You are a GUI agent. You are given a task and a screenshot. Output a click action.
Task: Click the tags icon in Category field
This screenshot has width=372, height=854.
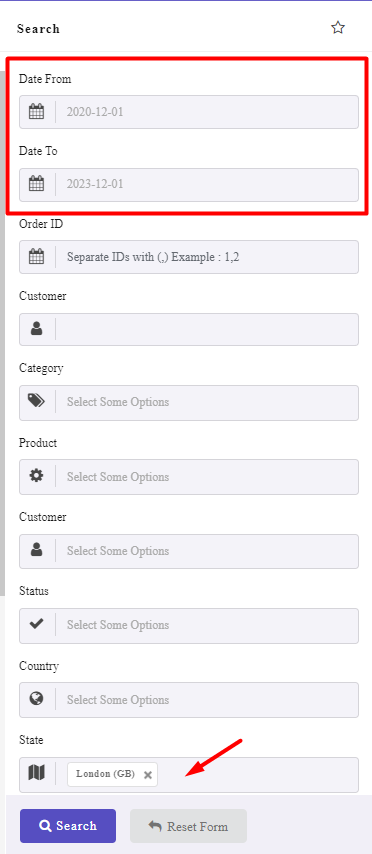[x=36, y=401]
